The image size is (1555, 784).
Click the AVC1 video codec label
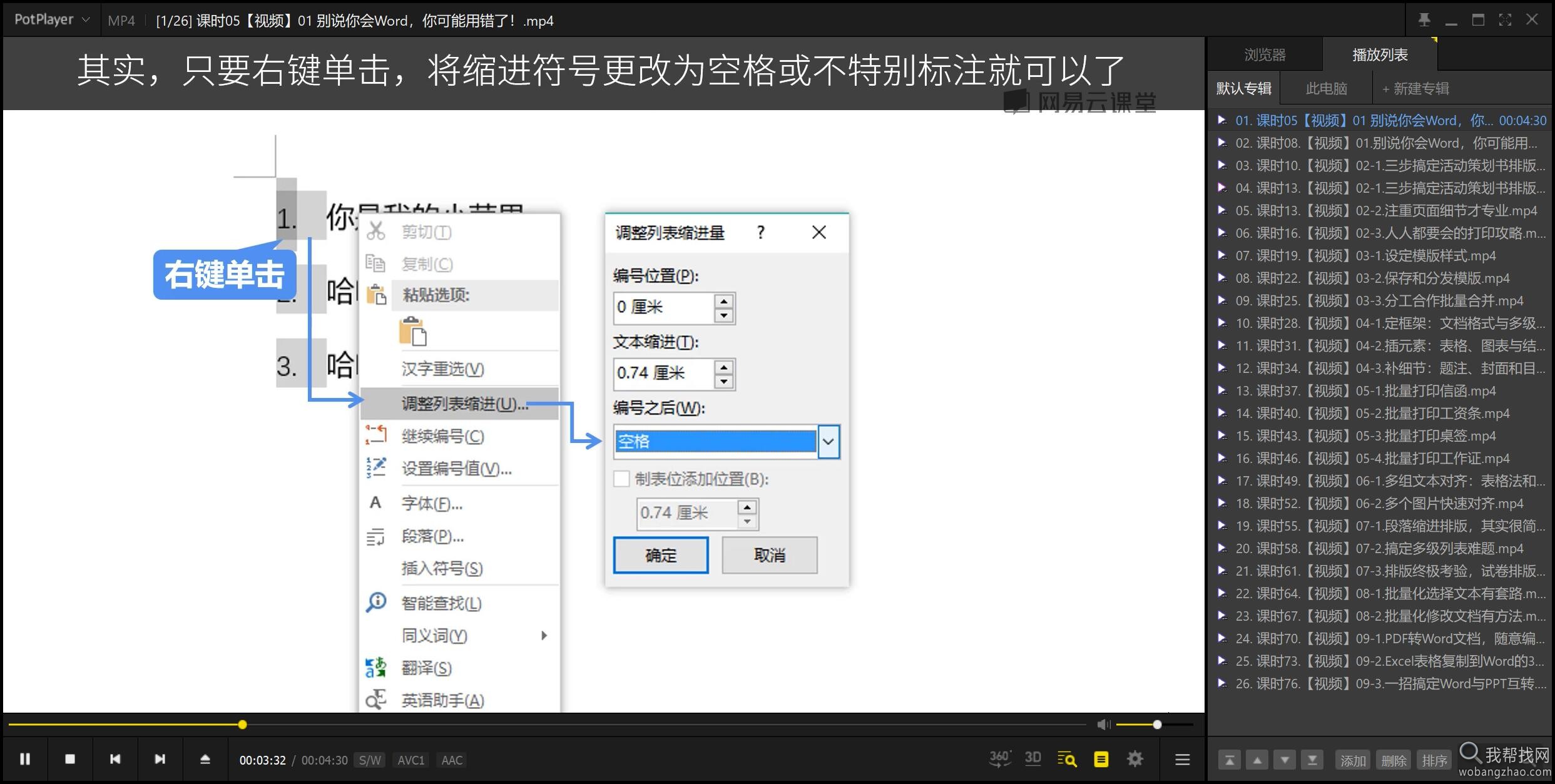coord(411,760)
